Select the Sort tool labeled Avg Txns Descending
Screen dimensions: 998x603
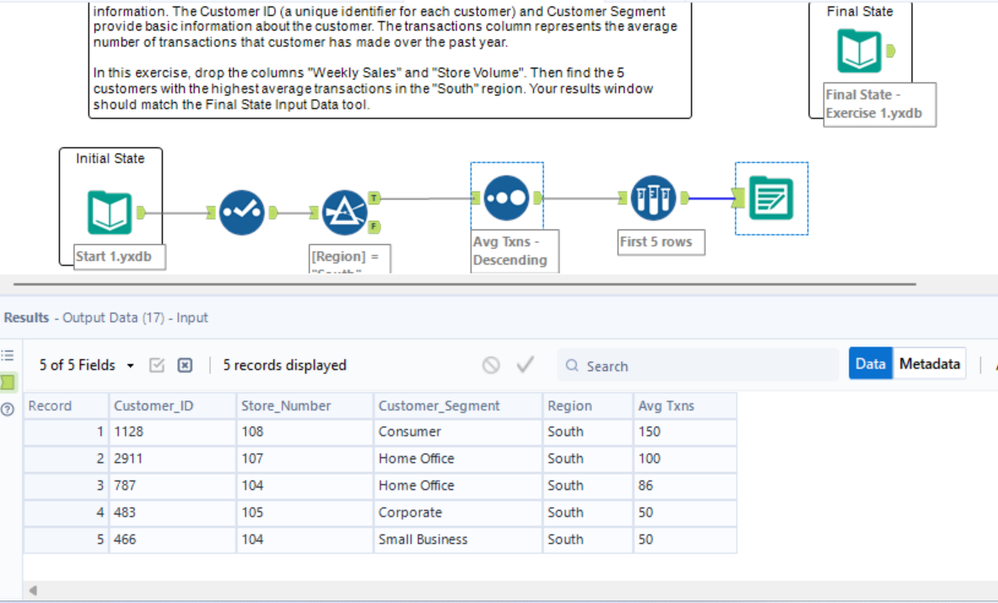click(x=506, y=198)
